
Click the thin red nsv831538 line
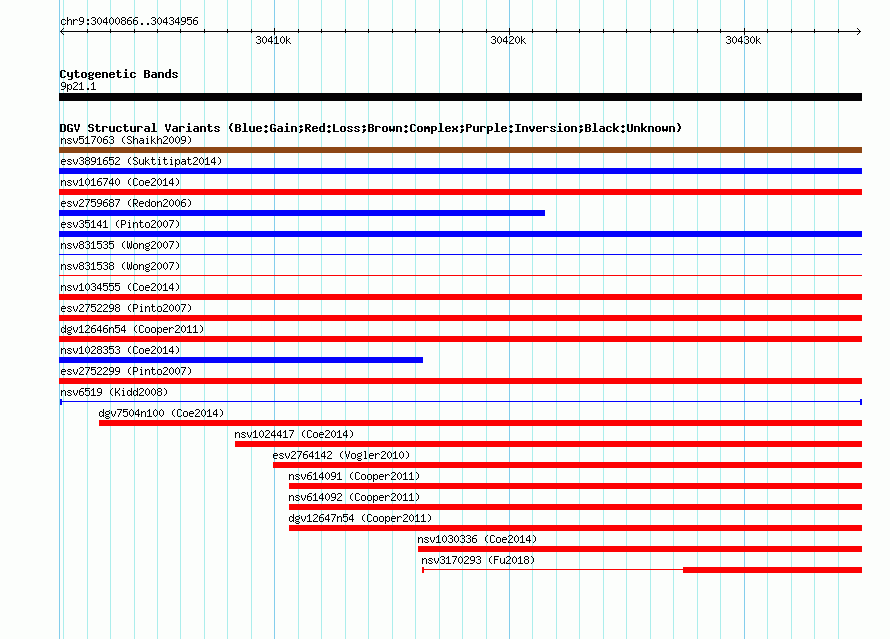click(460, 275)
